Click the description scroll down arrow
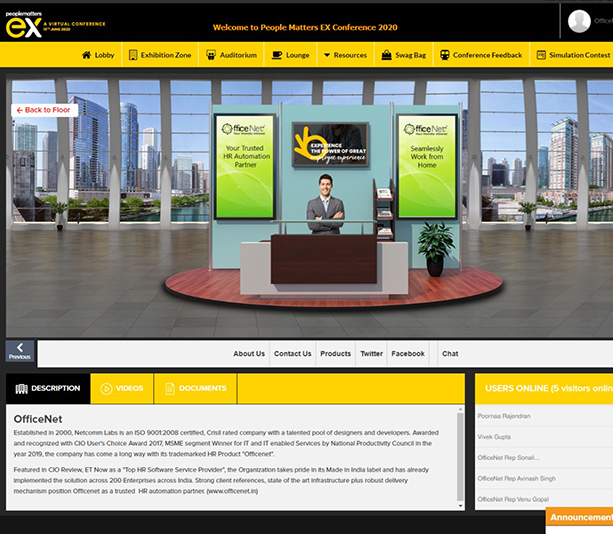This screenshot has height=534, width=613. [461, 506]
